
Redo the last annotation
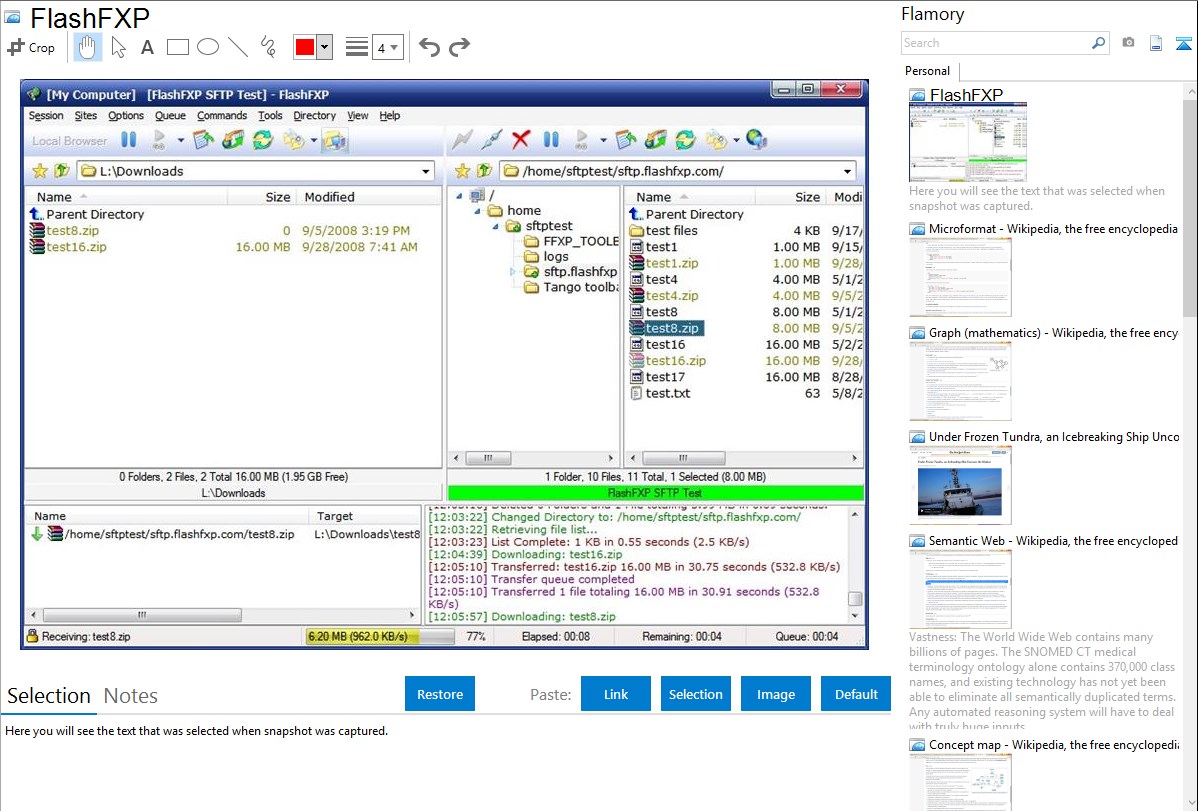coord(459,47)
